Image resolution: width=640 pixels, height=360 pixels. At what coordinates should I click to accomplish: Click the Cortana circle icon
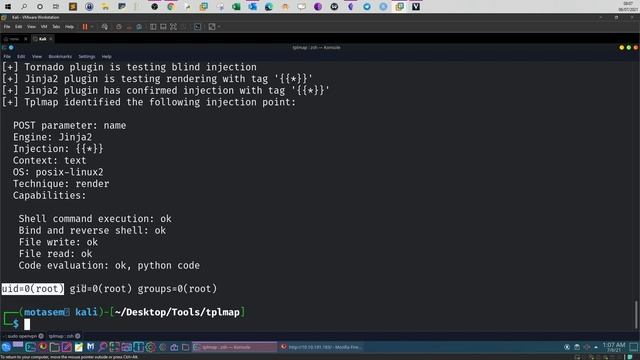(40, 7)
